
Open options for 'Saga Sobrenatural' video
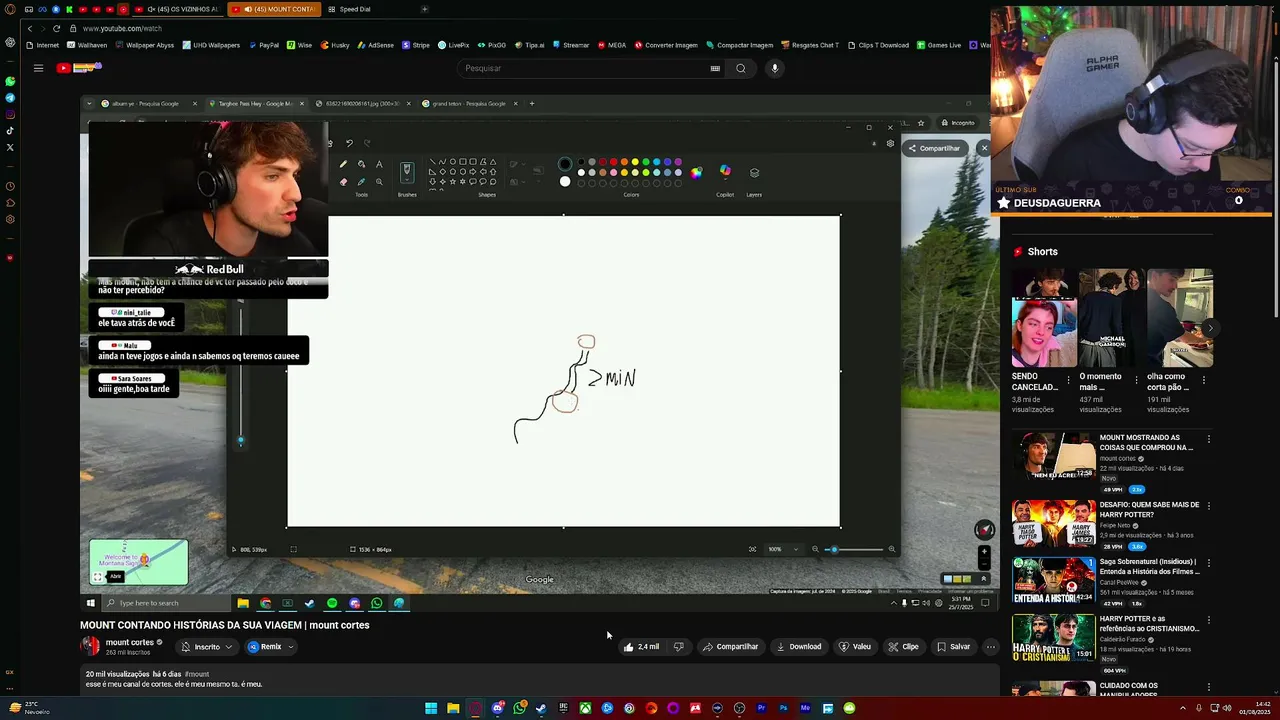1209,563
